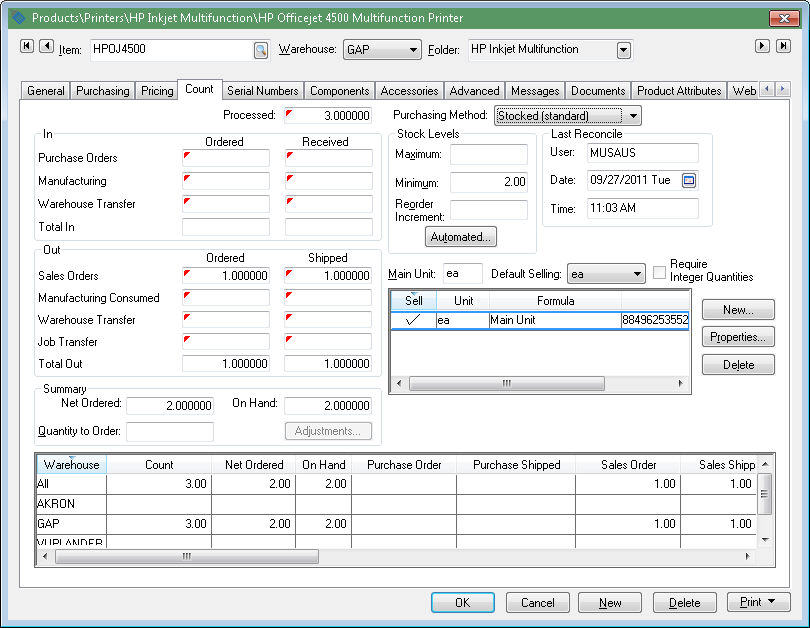Switch to the Serial Numbers tab
The height and width of the screenshot is (628, 810).
[x=262, y=91]
